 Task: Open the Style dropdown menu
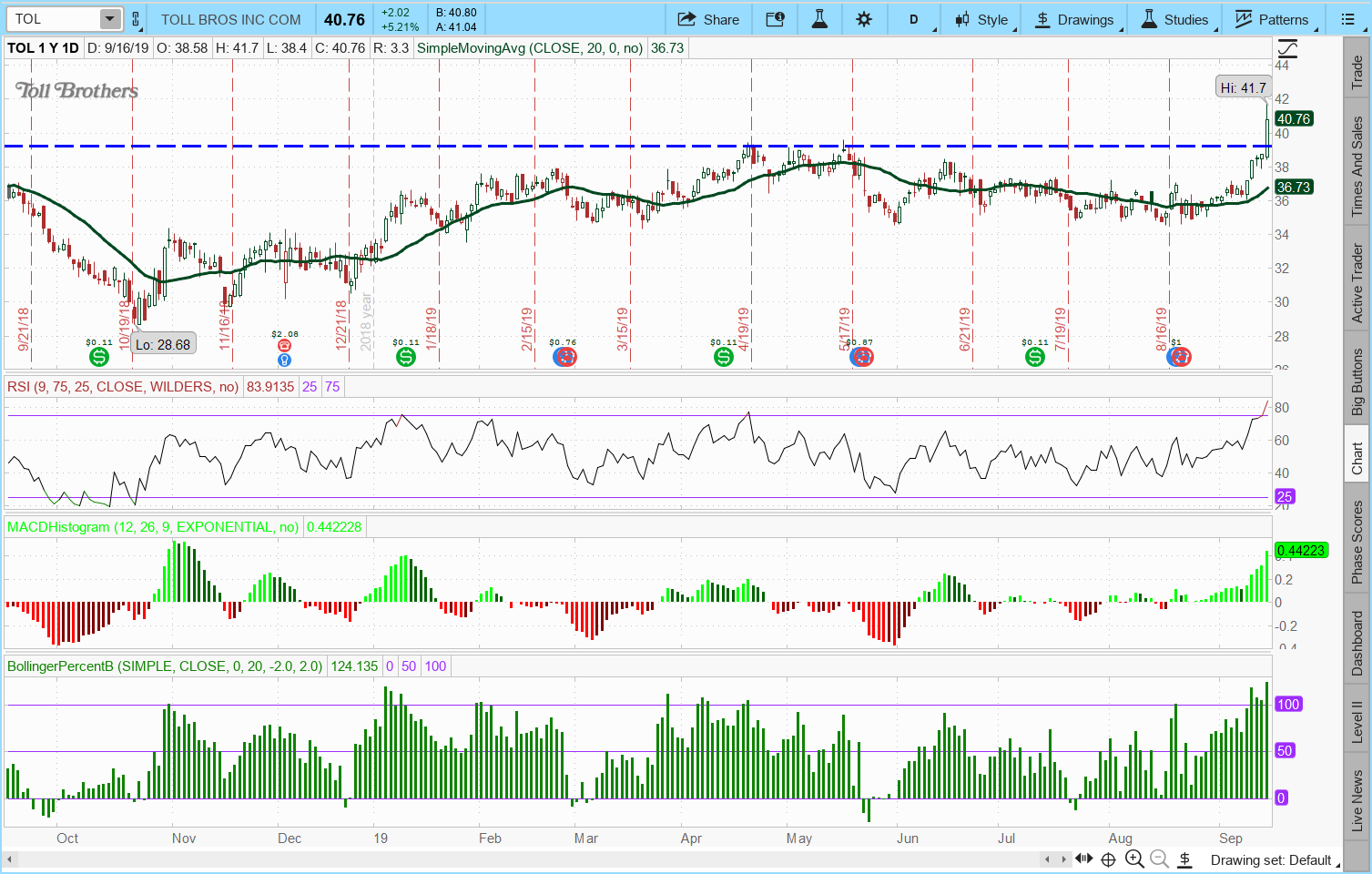tap(981, 19)
